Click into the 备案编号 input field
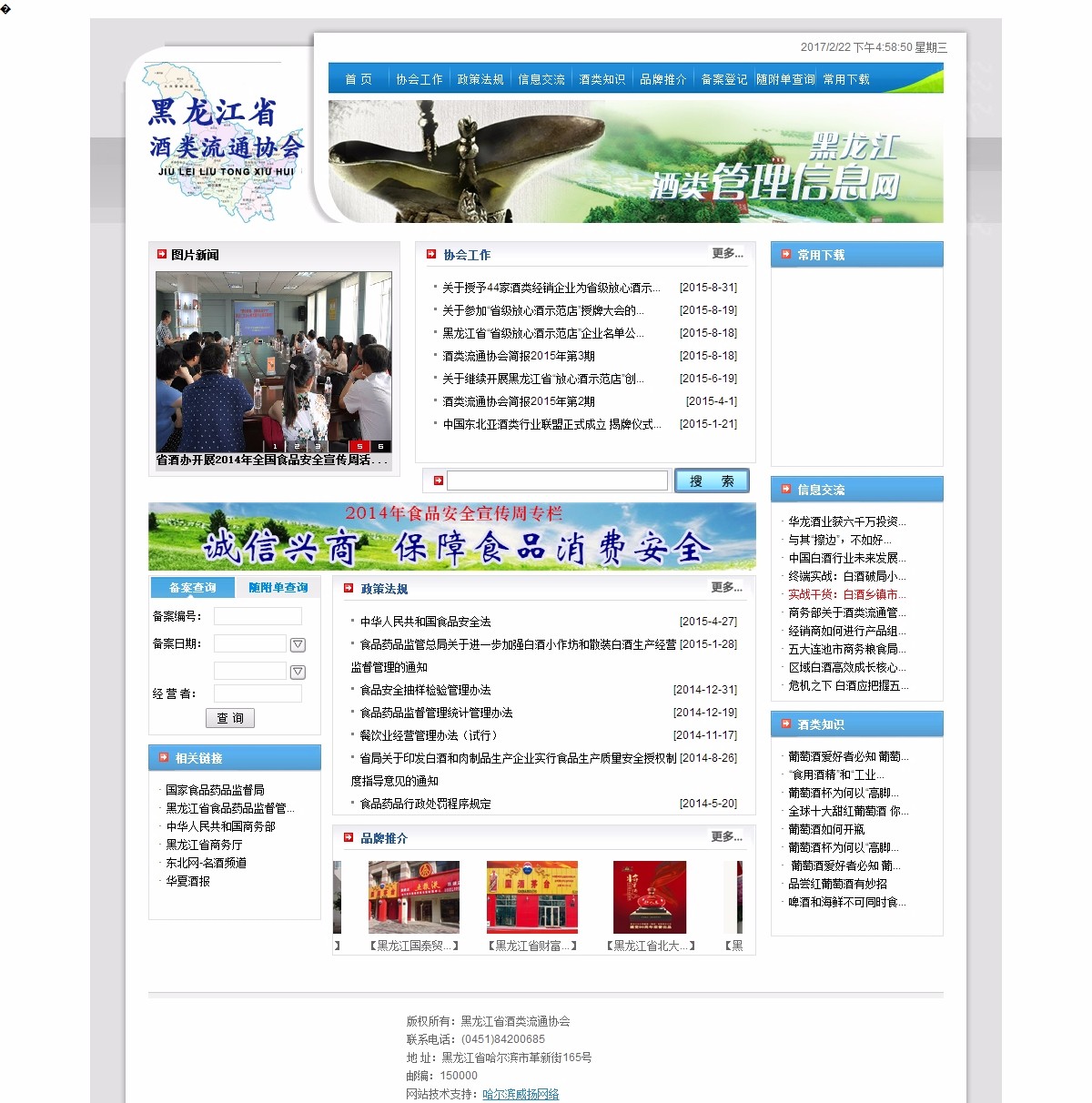 pyautogui.click(x=258, y=617)
